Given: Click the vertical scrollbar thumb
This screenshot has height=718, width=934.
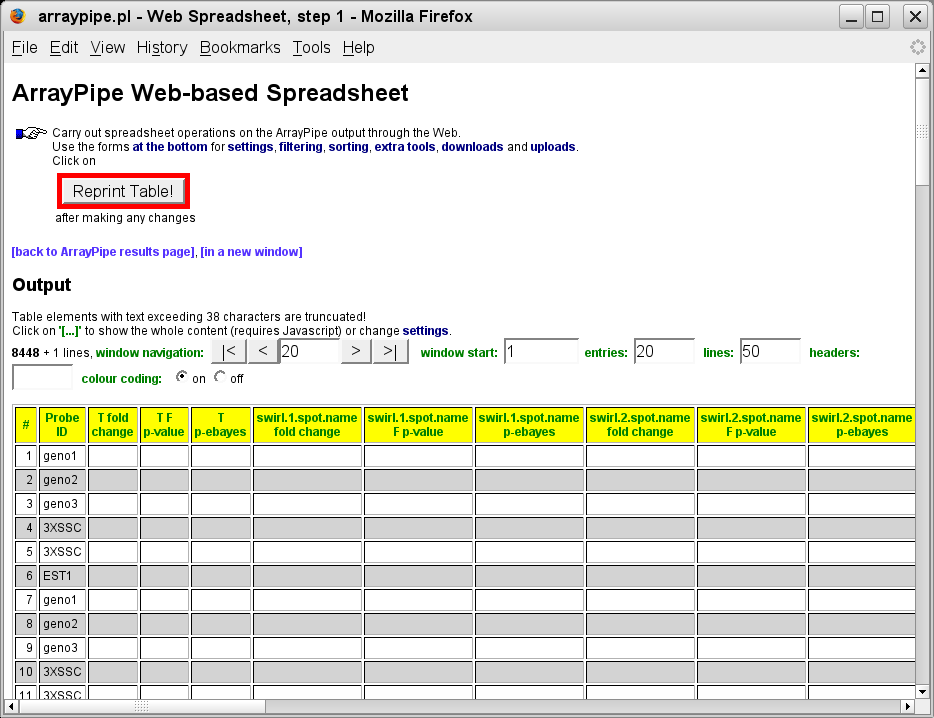Looking at the screenshot, I should [x=922, y=131].
